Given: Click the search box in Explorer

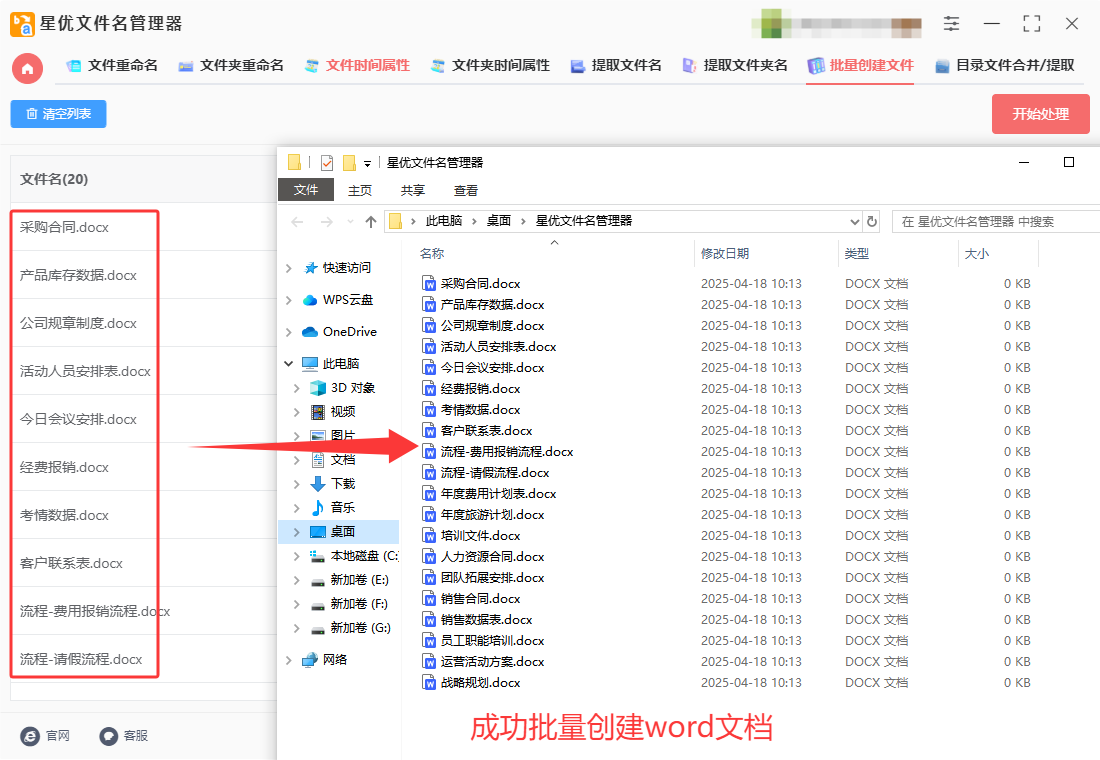Looking at the screenshot, I should point(995,222).
